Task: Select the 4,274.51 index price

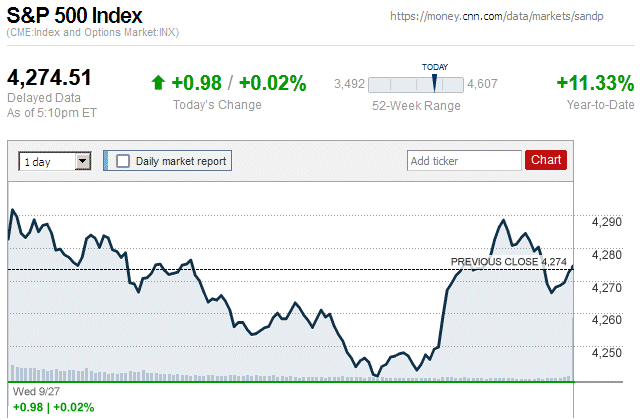Action: coord(50,78)
